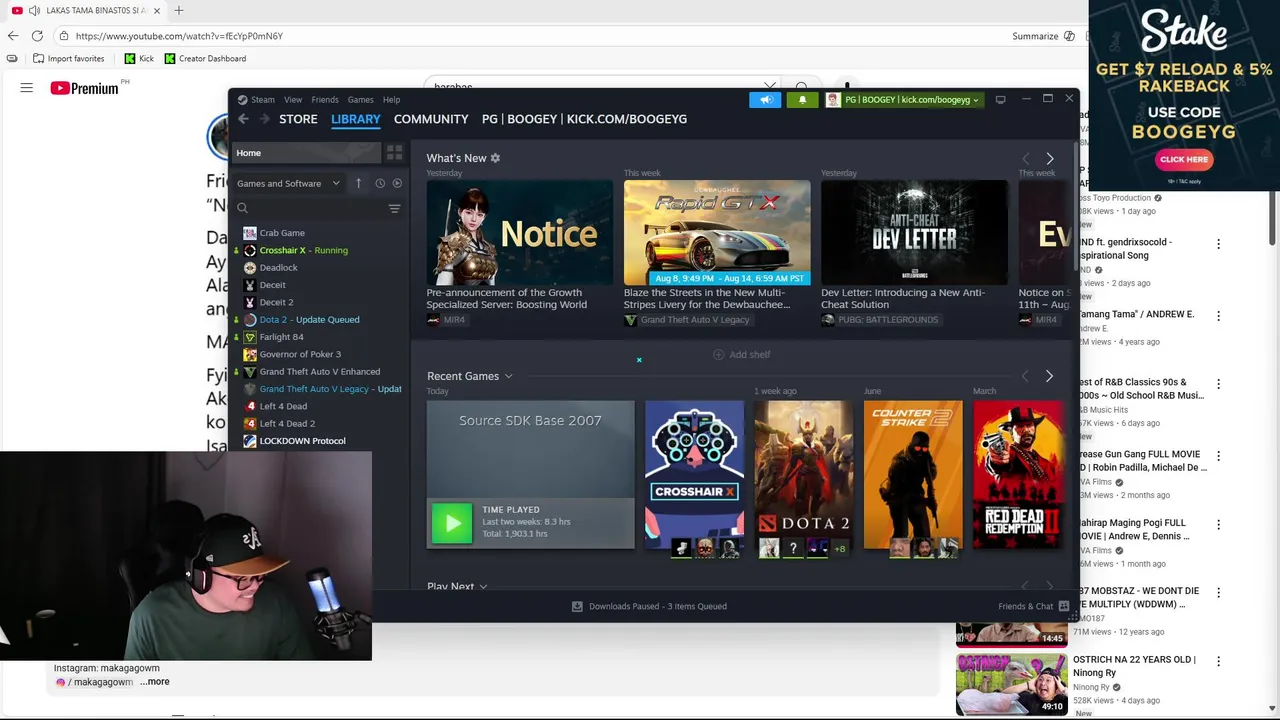1280x720 pixels.
Task: Open Downloads Paused status icon
Action: (577, 606)
